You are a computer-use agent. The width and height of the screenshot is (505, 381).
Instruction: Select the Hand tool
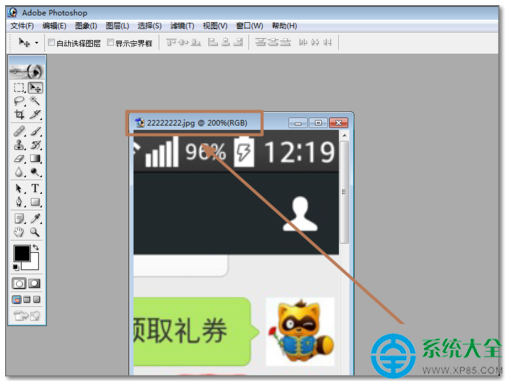click(x=19, y=232)
